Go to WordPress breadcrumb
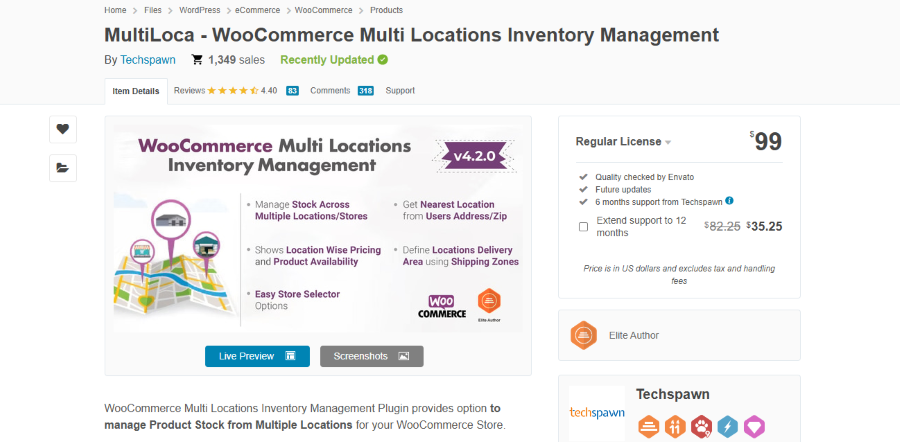The image size is (900, 442). point(200,10)
